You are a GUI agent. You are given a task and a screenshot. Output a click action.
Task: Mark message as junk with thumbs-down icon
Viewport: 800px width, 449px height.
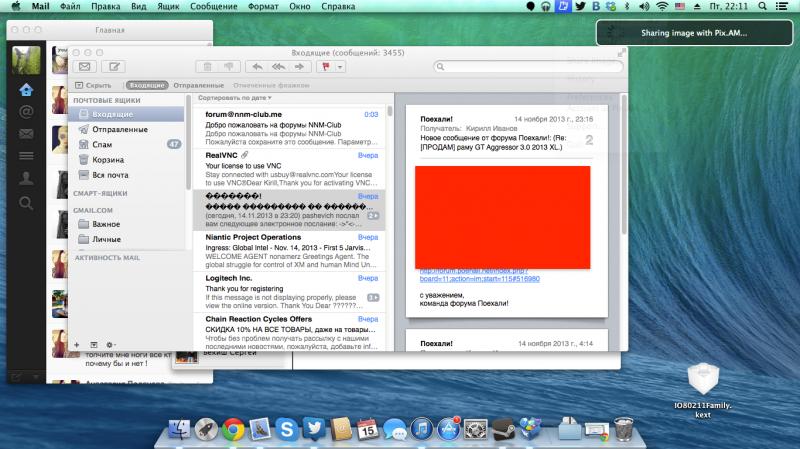[x=229, y=67]
